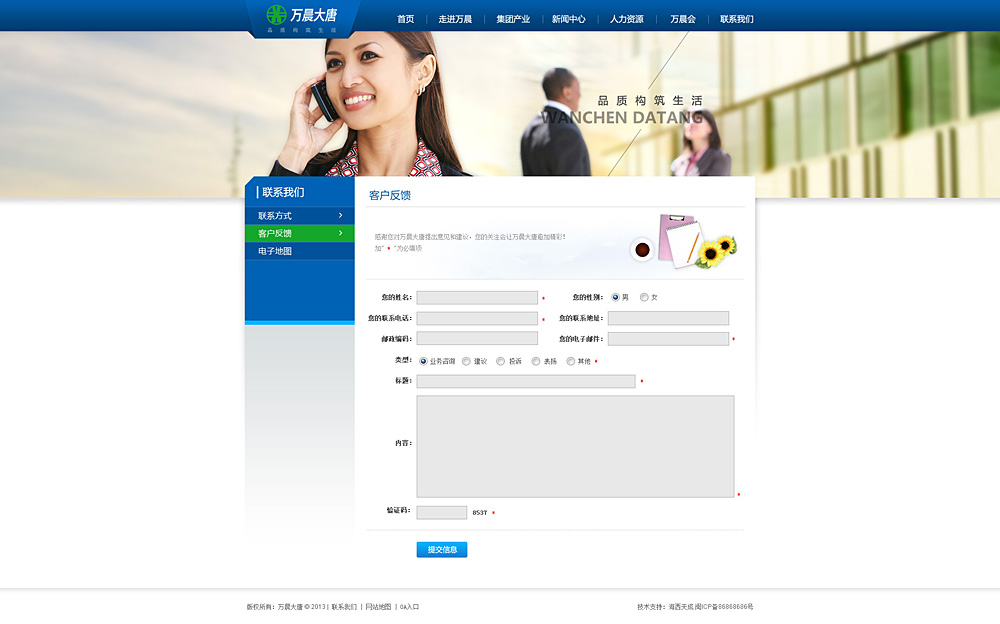Select the 男 gender radio button
The width and height of the screenshot is (1000, 624).
pyautogui.click(x=616, y=297)
